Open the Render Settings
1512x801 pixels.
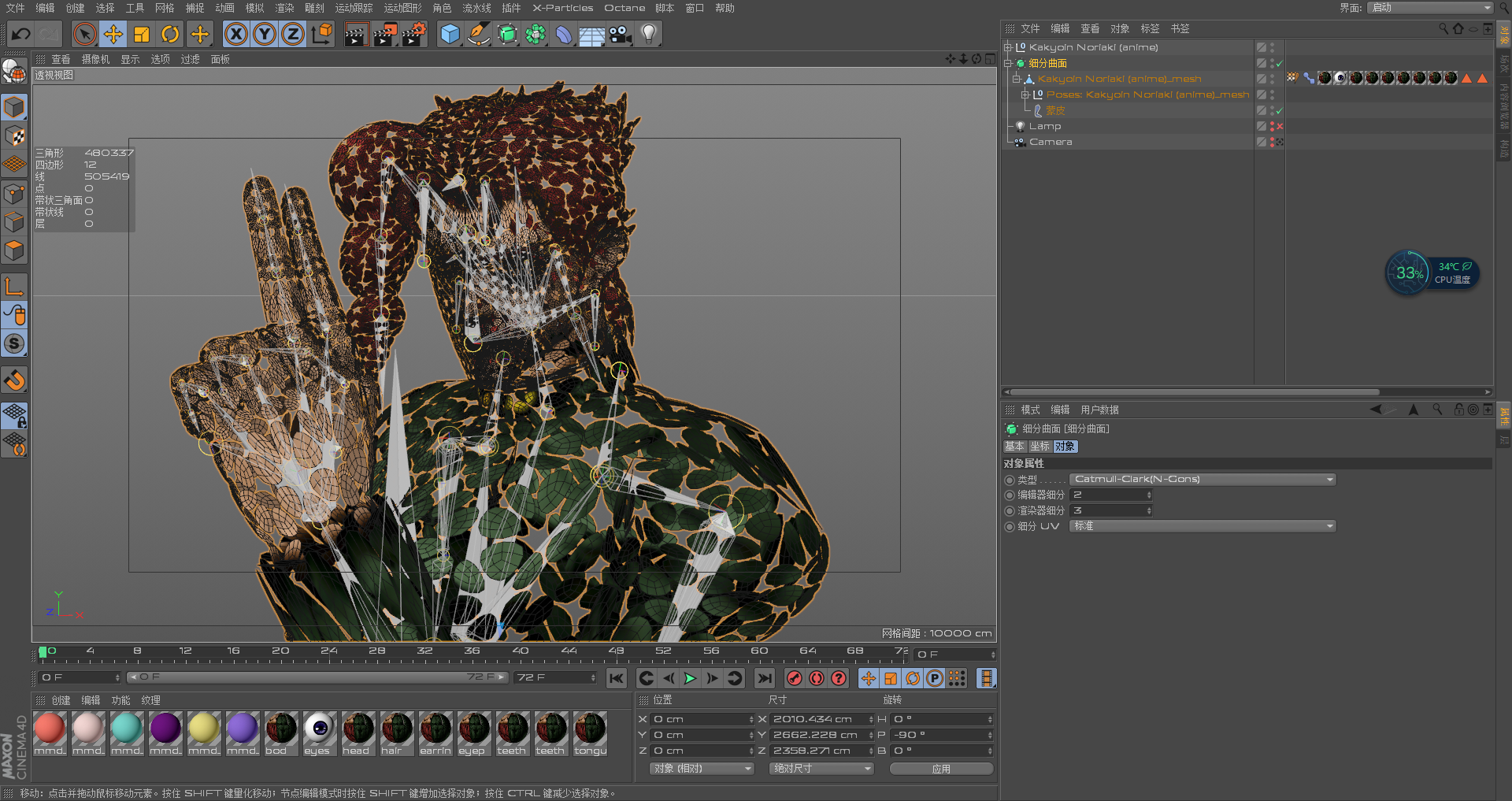(x=414, y=34)
